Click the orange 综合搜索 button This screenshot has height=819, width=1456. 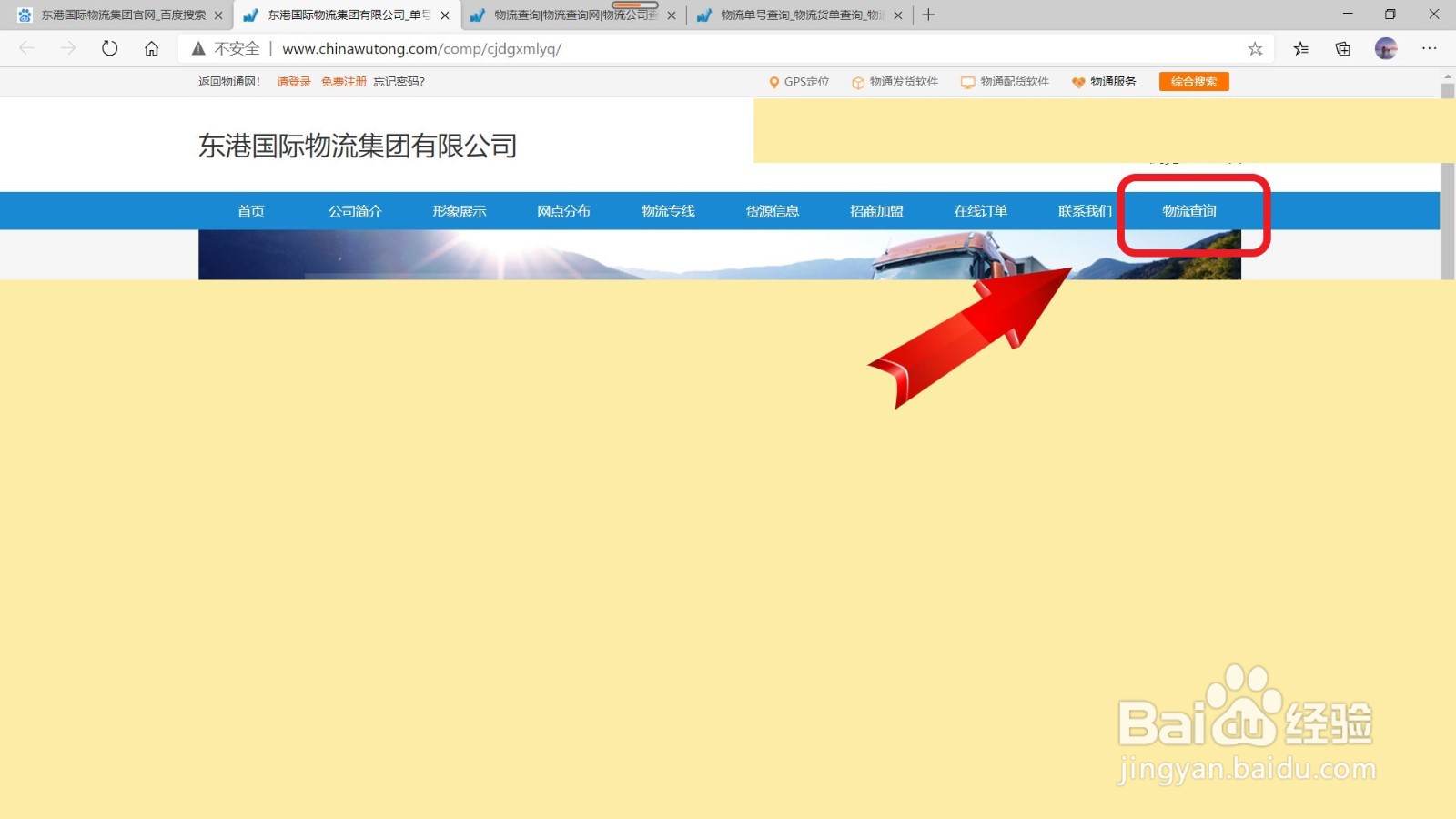[x=1194, y=82]
